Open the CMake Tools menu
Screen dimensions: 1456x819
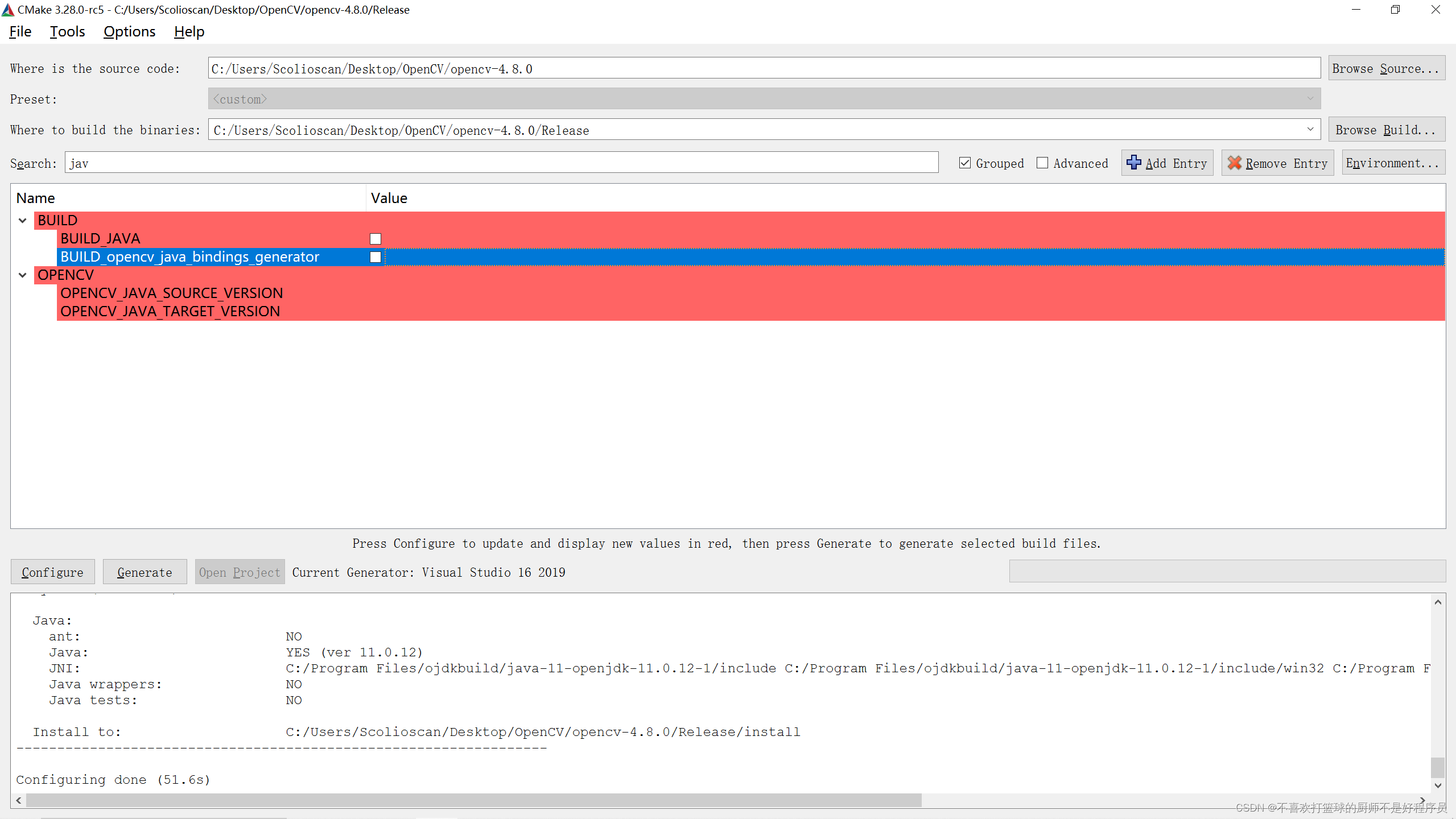tap(66, 31)
